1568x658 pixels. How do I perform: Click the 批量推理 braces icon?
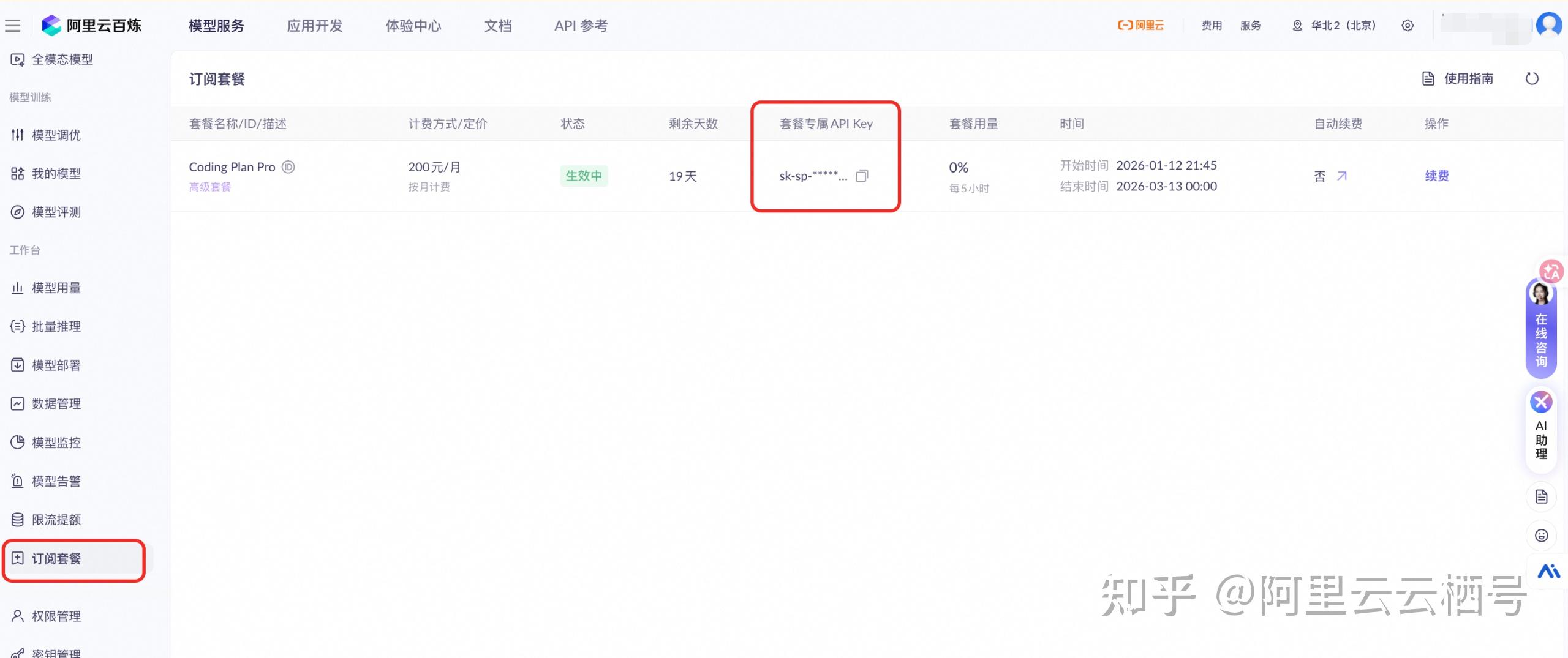18,326
